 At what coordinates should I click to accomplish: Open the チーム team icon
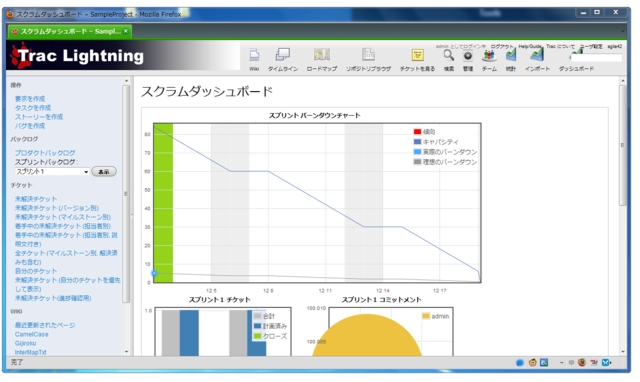pyautogui.click(x=489, y=56)
